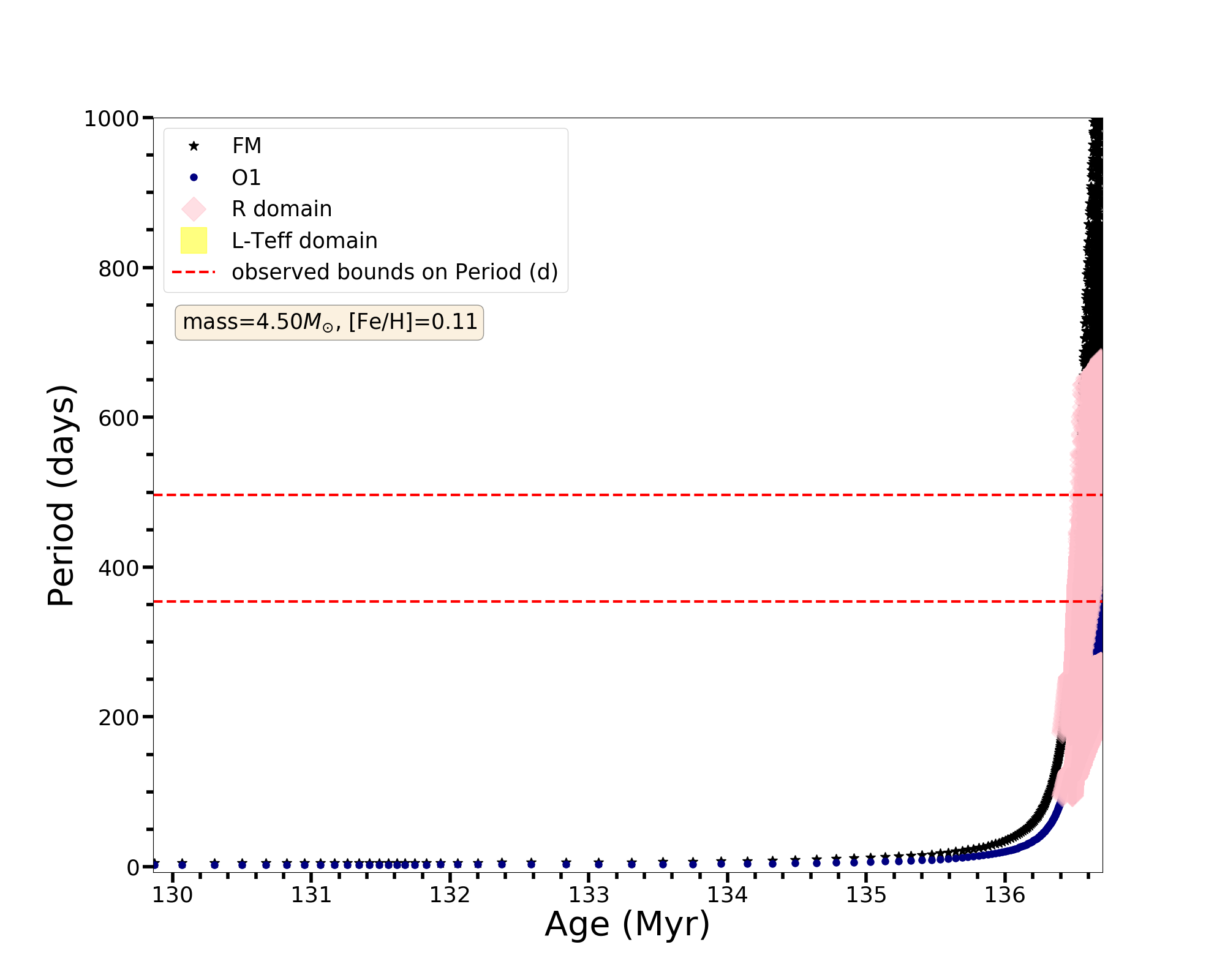Click the 130 x-axis tick label
This screenshot has width=1225, height=980.
[172, 895]
